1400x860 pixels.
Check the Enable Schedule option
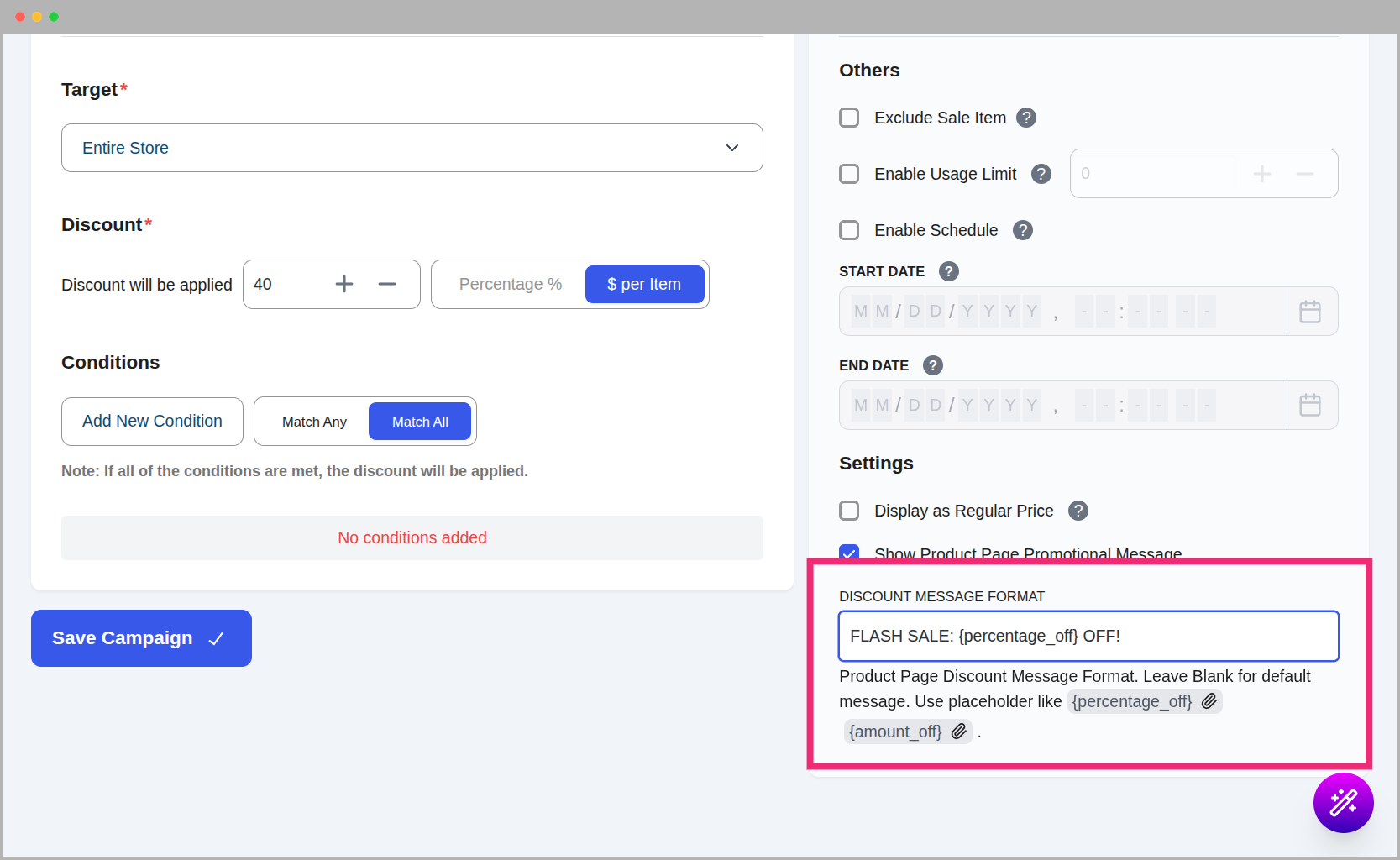[x=849, y=230]
